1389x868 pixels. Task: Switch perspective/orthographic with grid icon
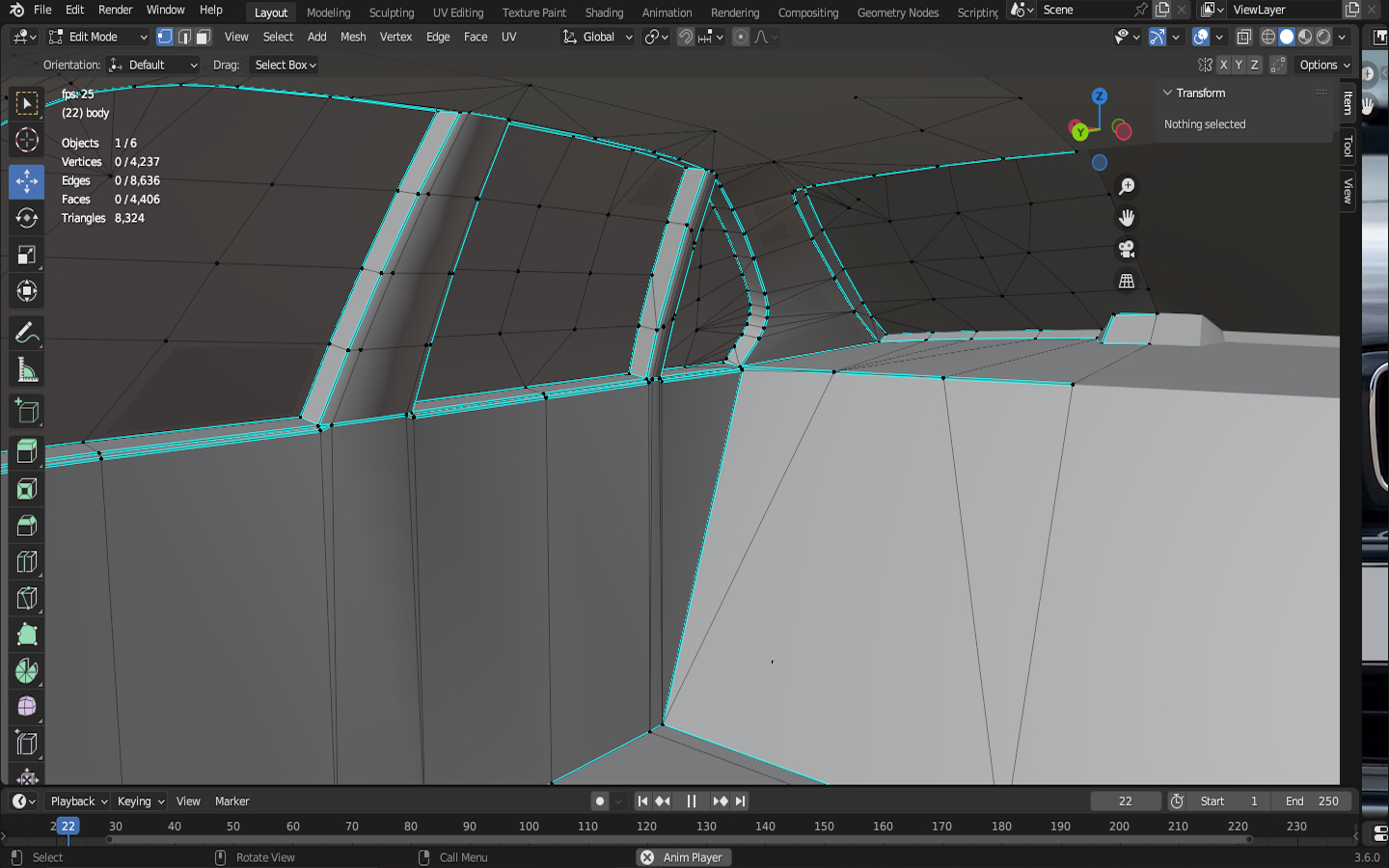click(x=1126, y=282)
